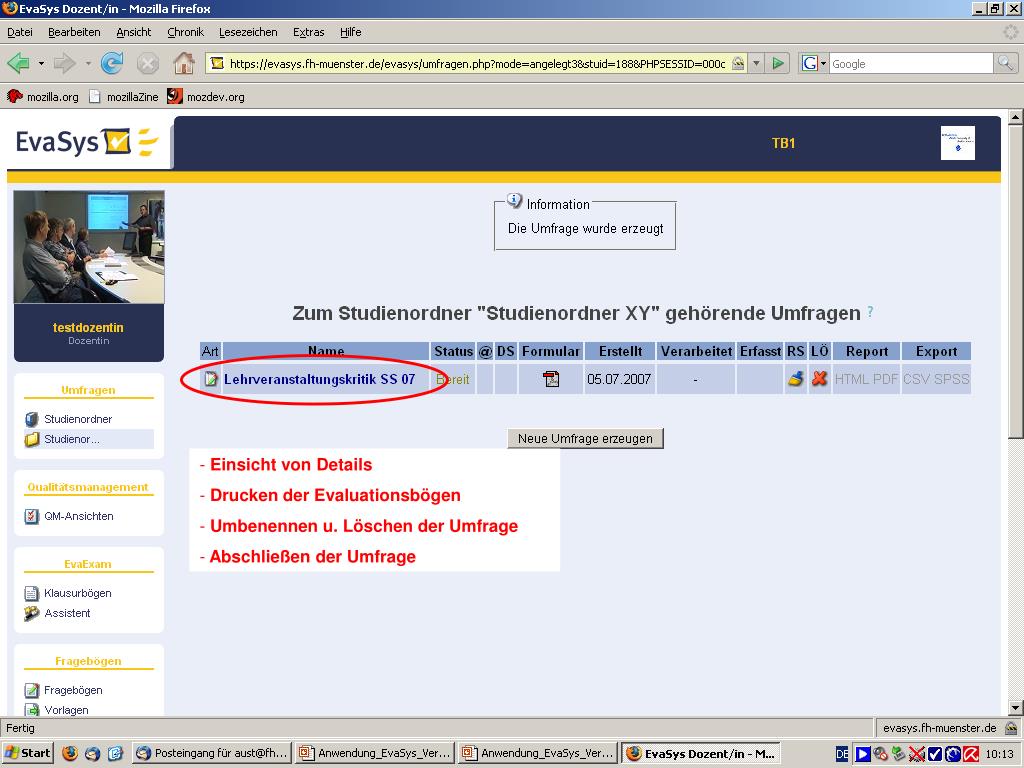Click the mozillaZine bookmark
Image resolution: width=1024 pixels, height=768 pixels.
pos(124,97)
